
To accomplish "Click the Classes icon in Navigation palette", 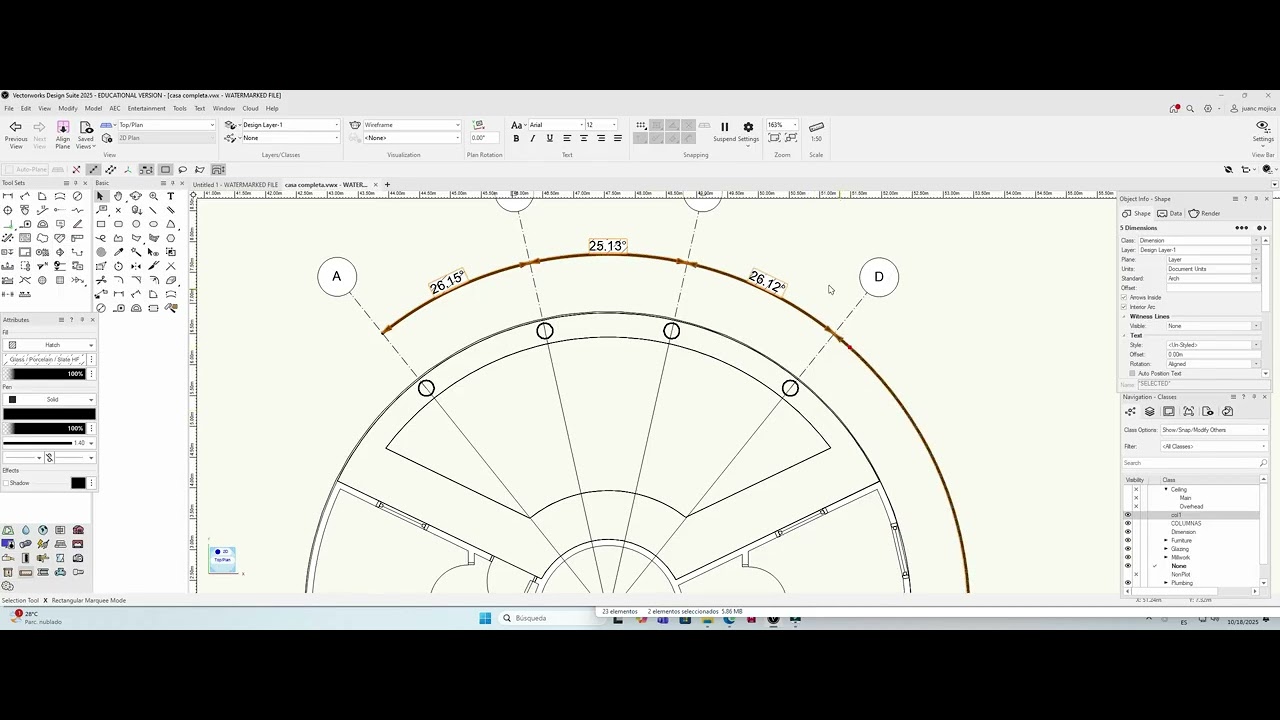I will click(1130, 411).
